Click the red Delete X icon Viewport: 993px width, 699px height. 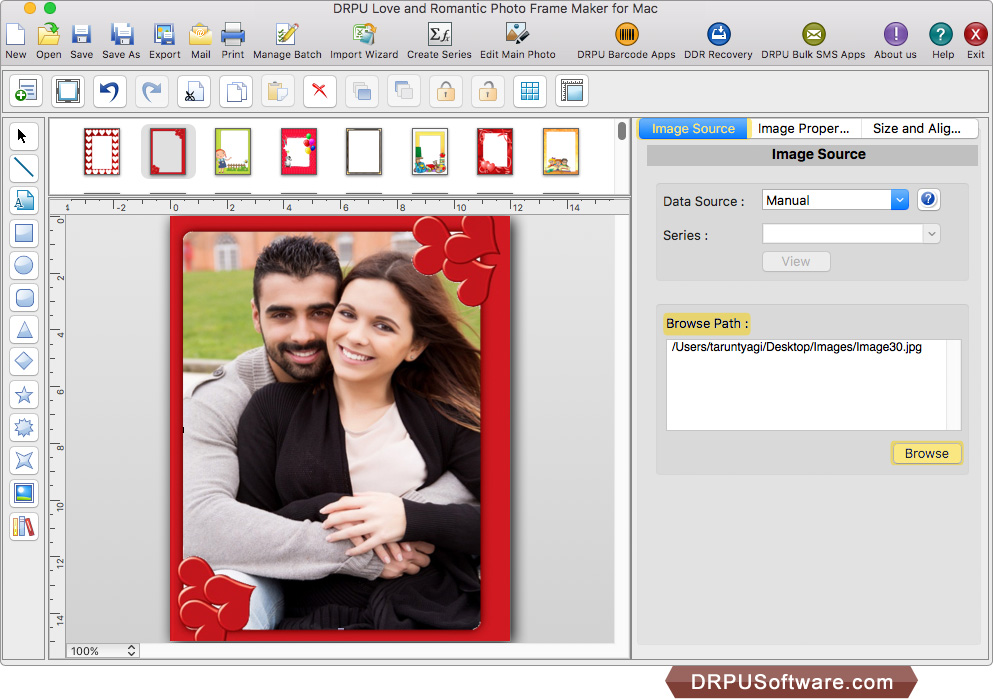pyautogui.click(x=320, y=91)
